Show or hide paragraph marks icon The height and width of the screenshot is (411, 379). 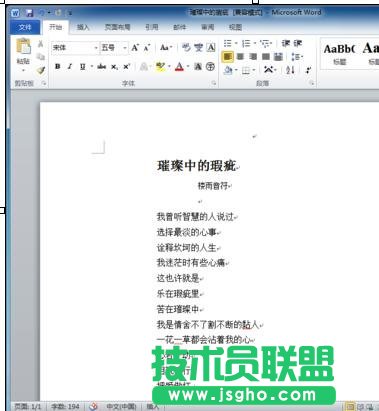point(308,70)
